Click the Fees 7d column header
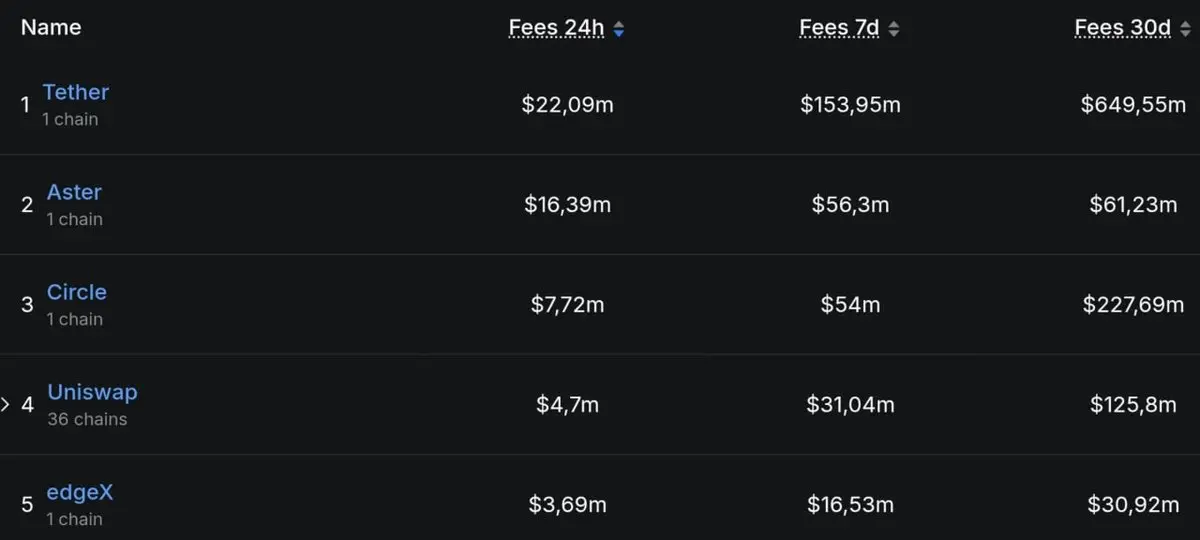The height and width of the screenshot is (540, 1200). point(840,28)
